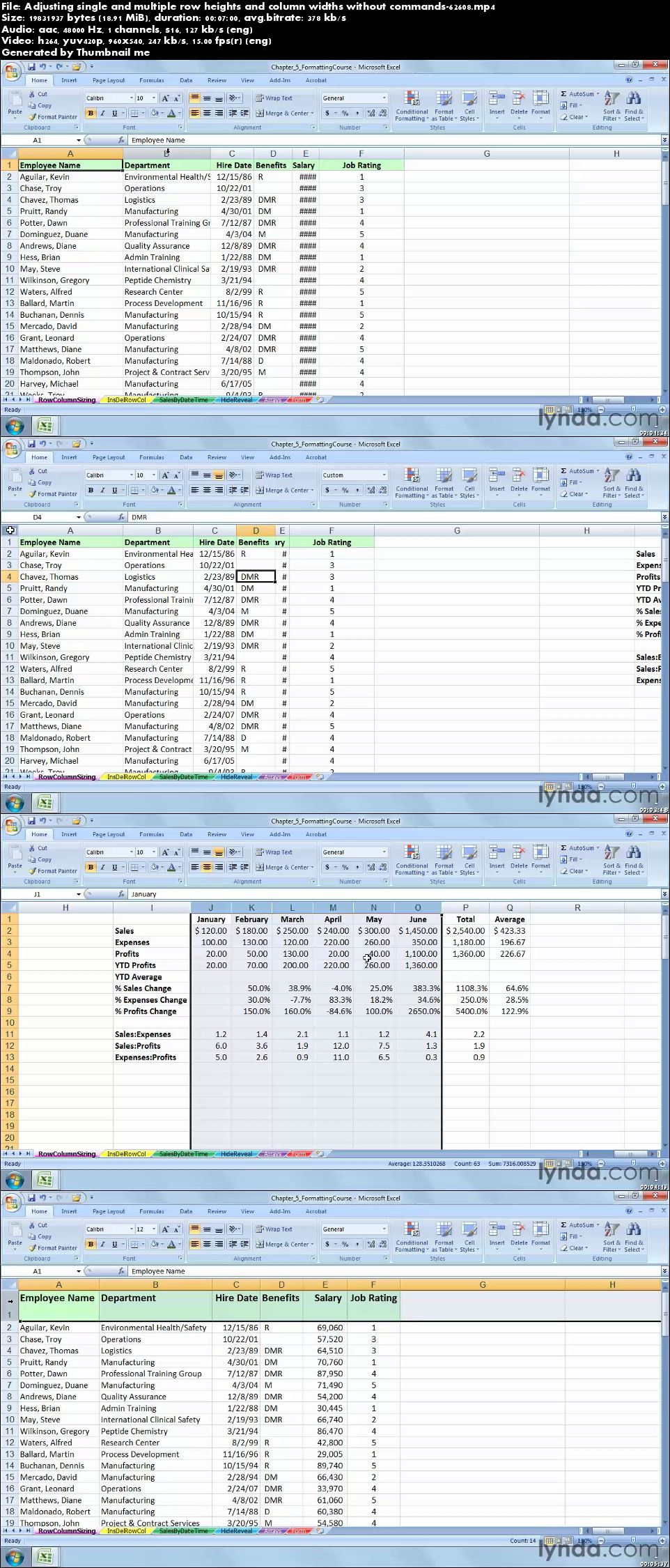
Task: Click the formula bar containing DMR
Action: pyautogui.click(x=390, y=517)
